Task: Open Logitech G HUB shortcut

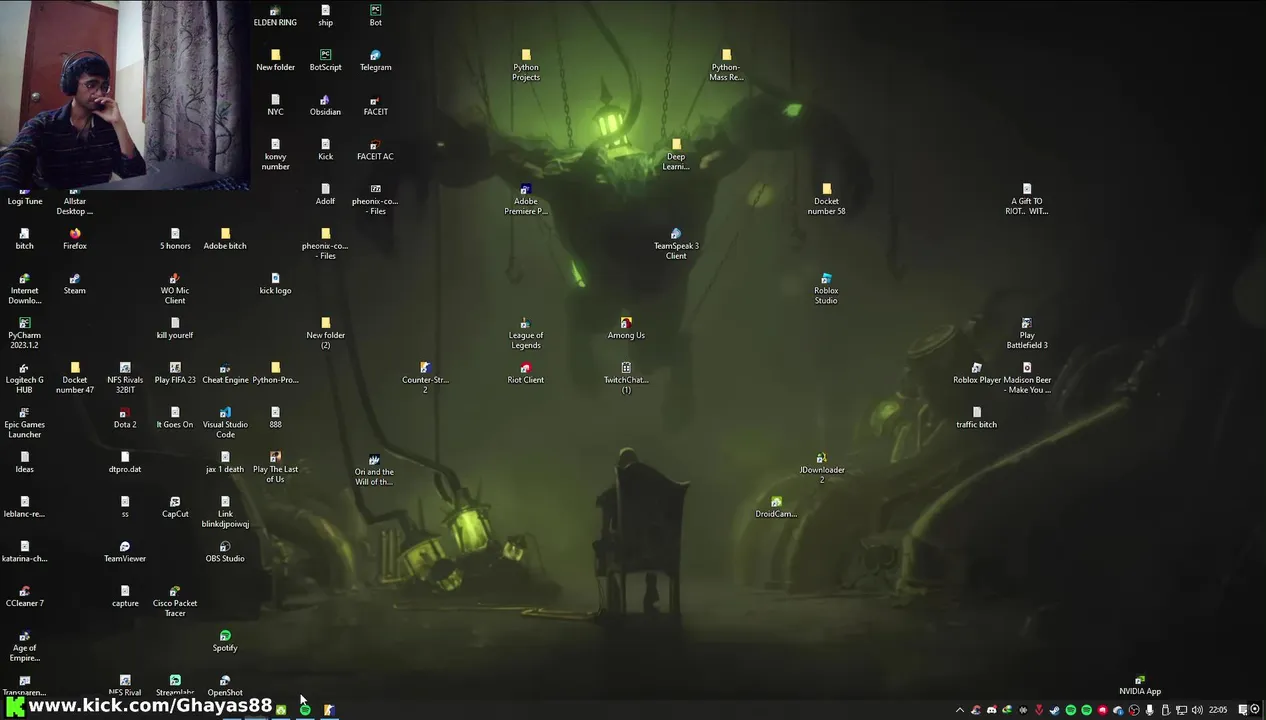Action: (25, 378)
